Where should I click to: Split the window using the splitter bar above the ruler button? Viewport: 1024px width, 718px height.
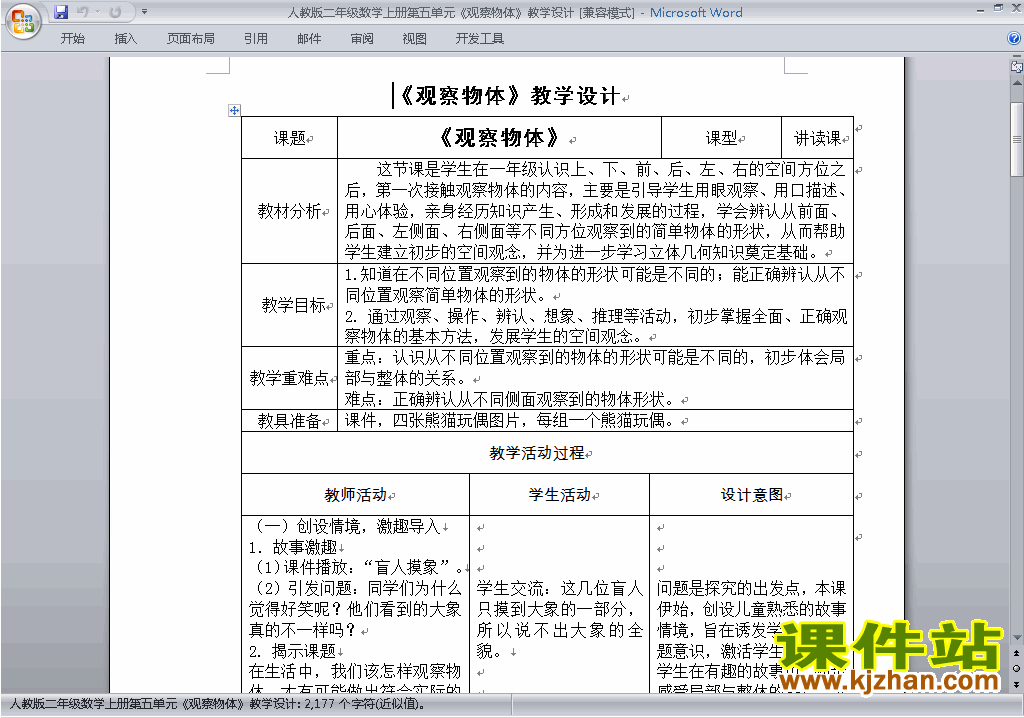(x=1016, y=57)
